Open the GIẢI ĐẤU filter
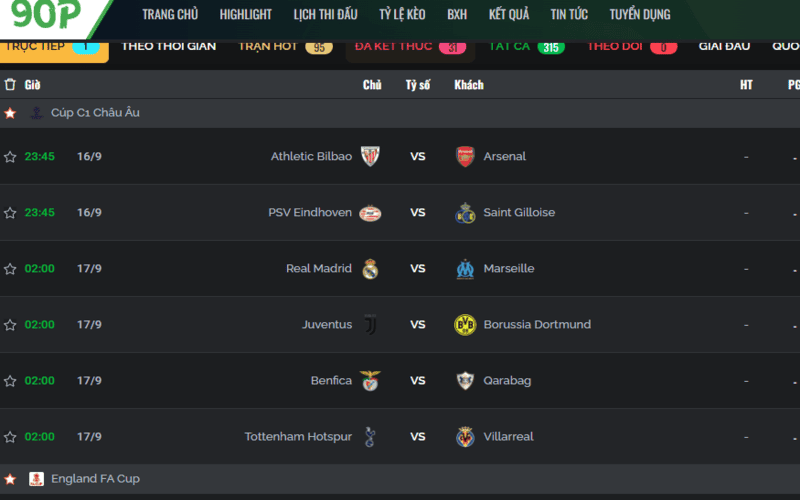 pyautogui.click(x=724, y=46)
